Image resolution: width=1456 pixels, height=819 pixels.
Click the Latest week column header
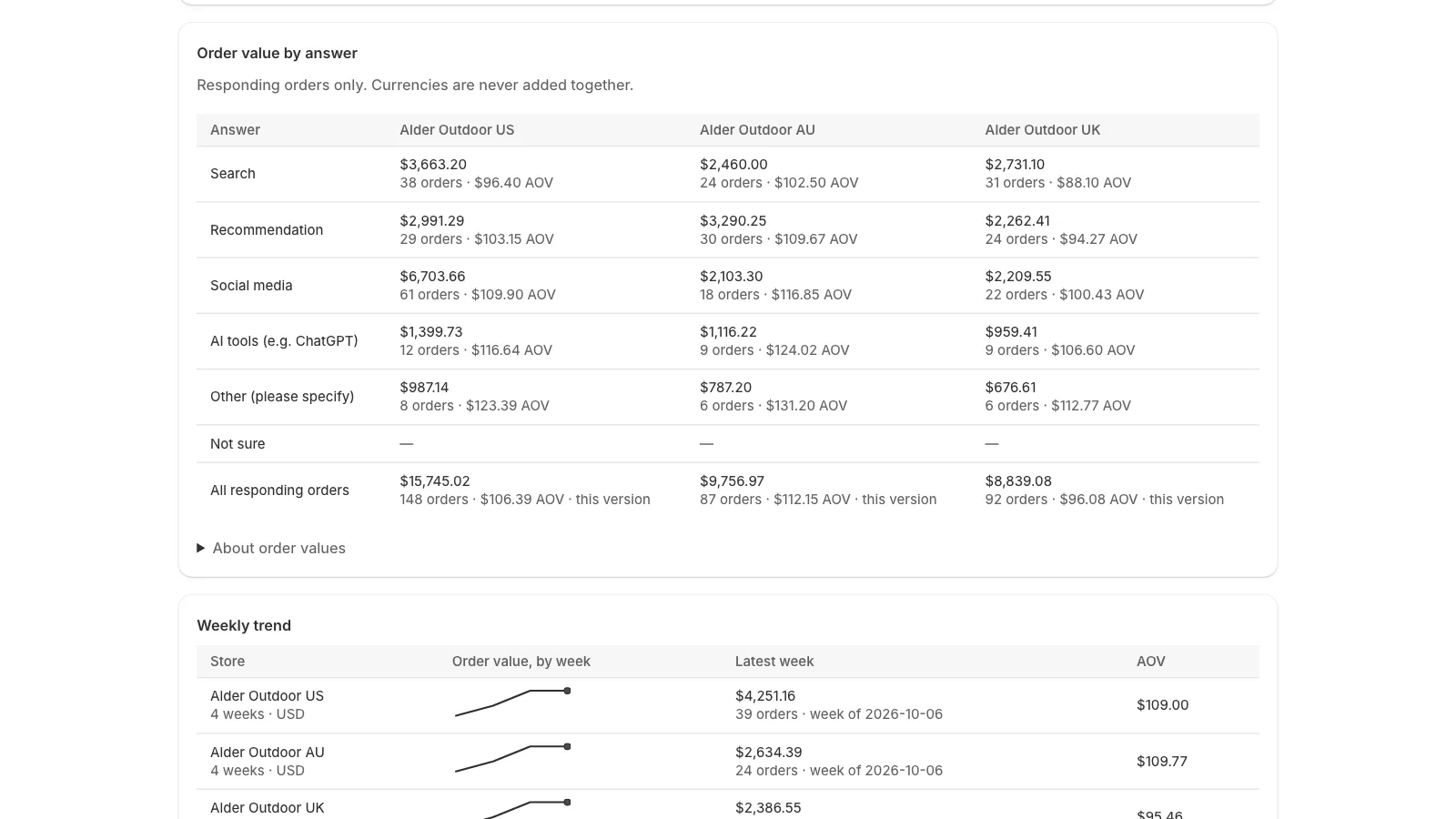(x=774, y=662)
